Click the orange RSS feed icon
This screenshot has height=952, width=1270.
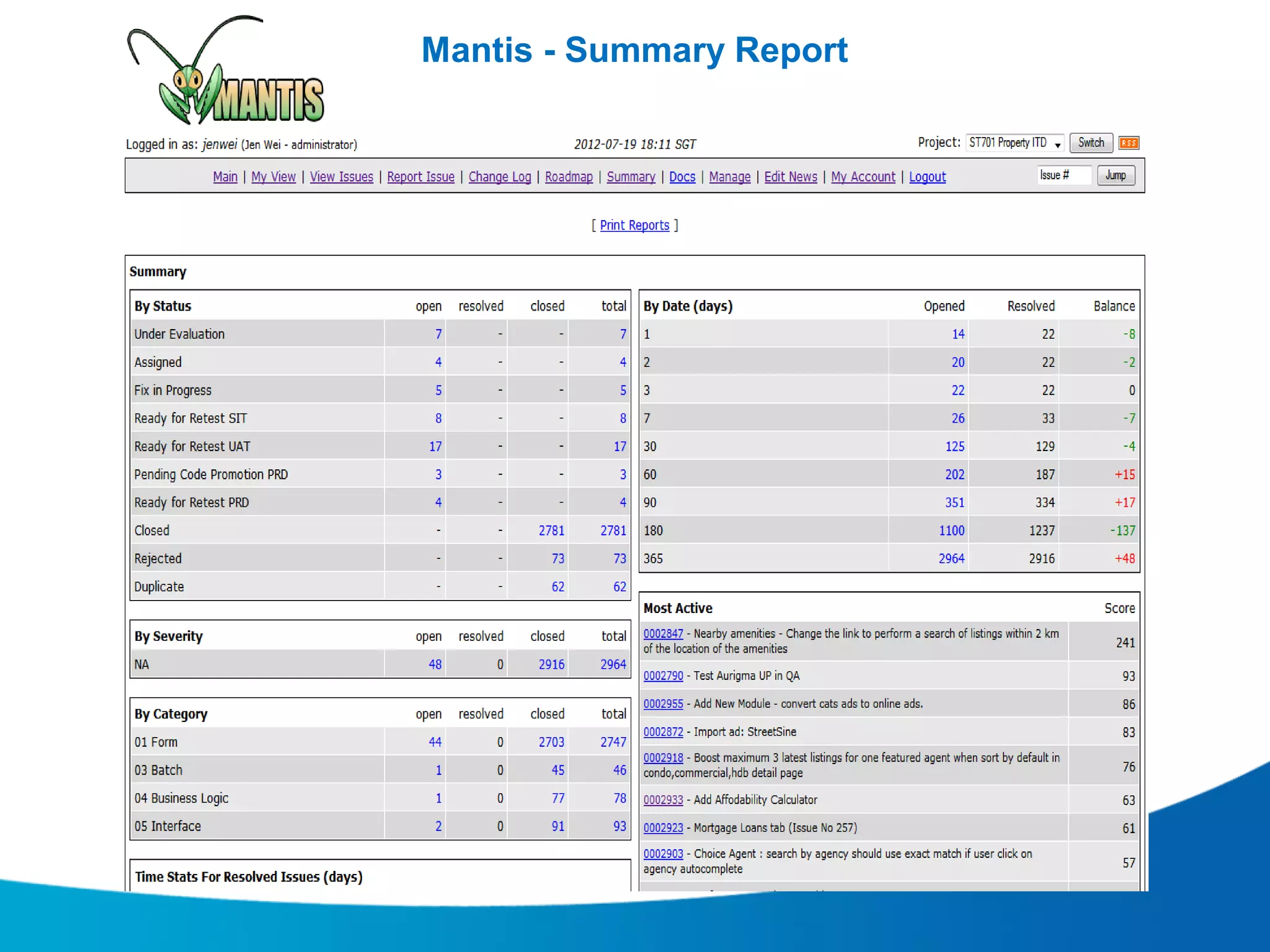click(x=1129, y=143)
